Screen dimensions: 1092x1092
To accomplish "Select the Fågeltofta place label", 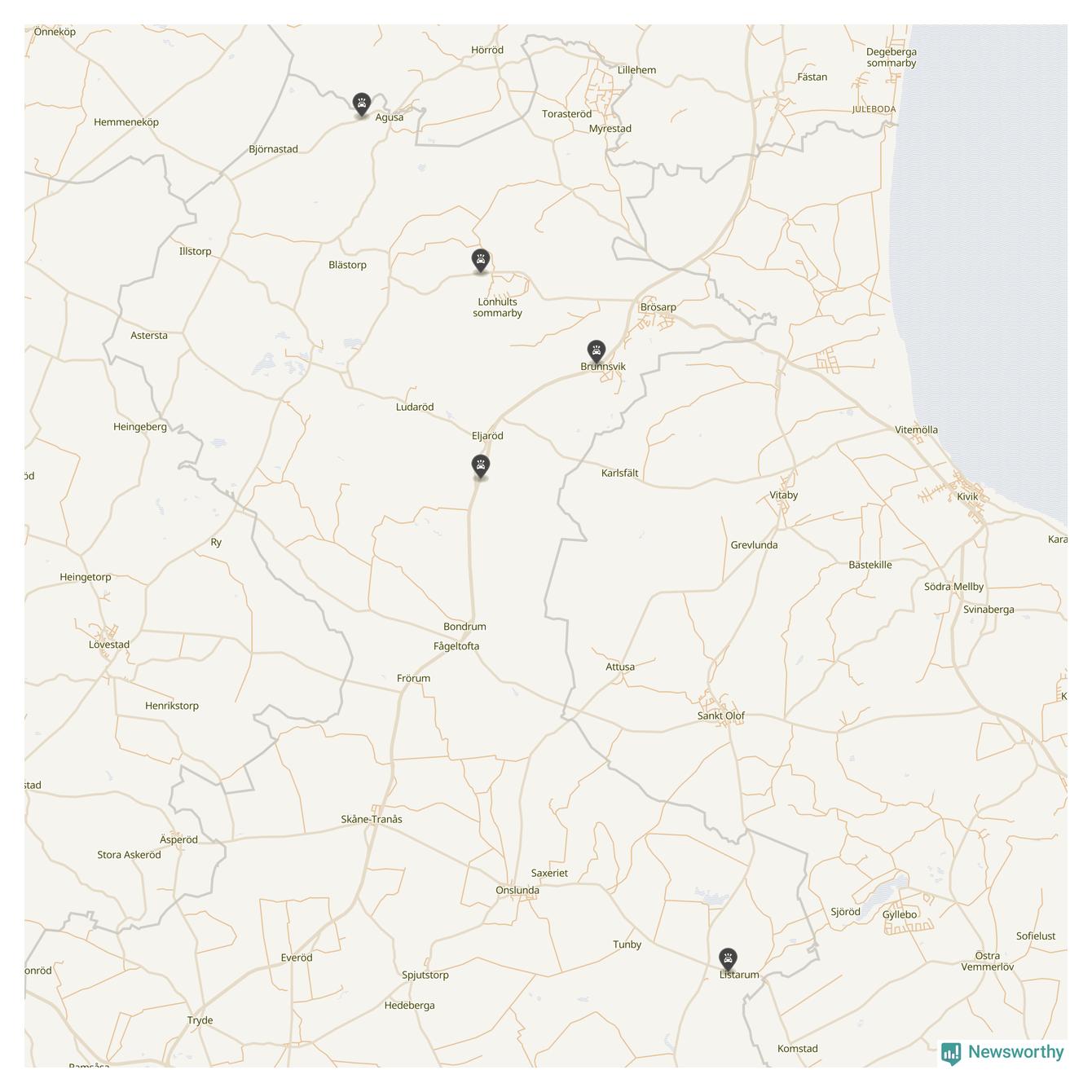I will pos(456,646).
